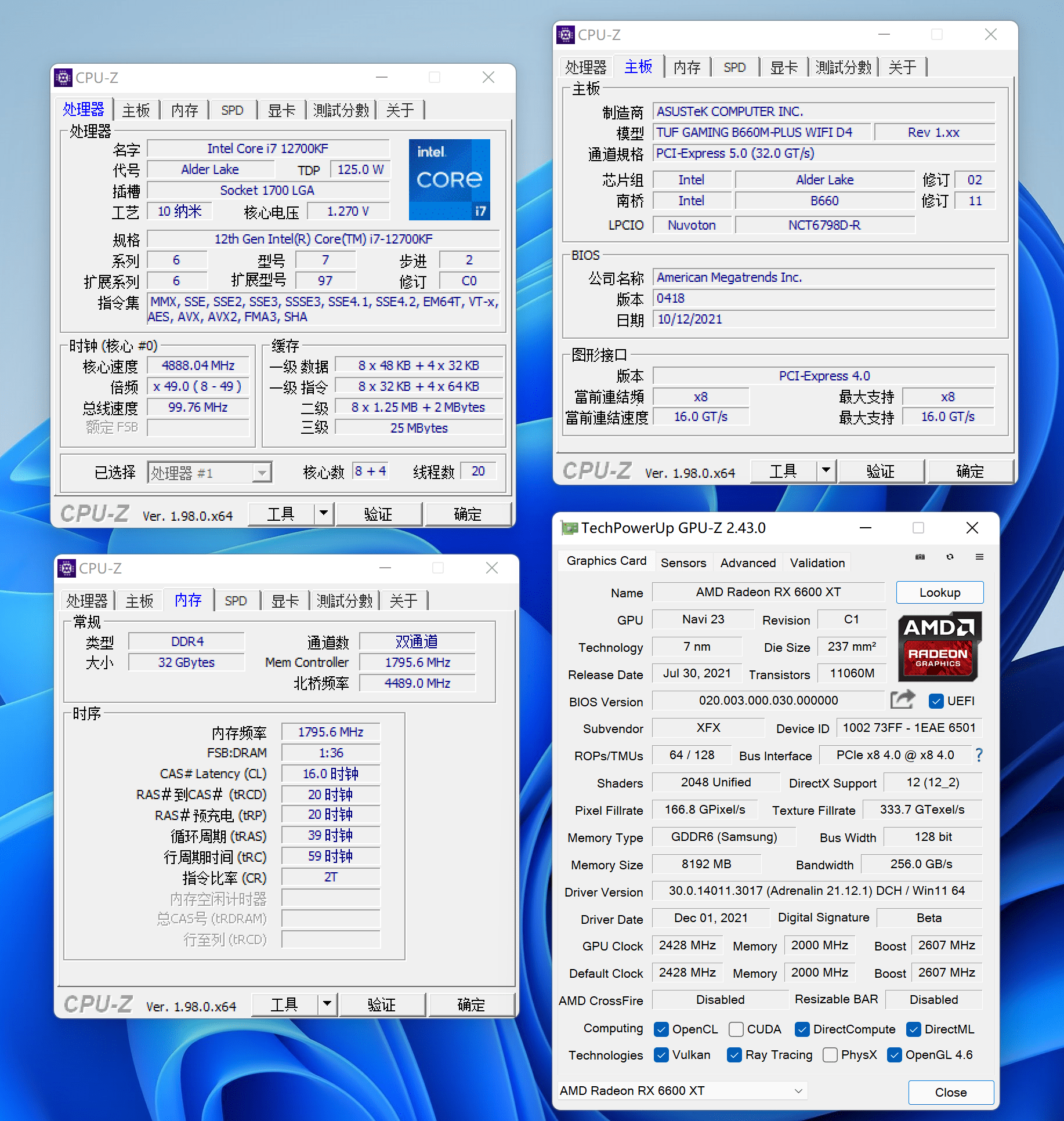1064x1121 pixels.
Task: Open 内存 tab in mainboard window
Action: (687, 67)
